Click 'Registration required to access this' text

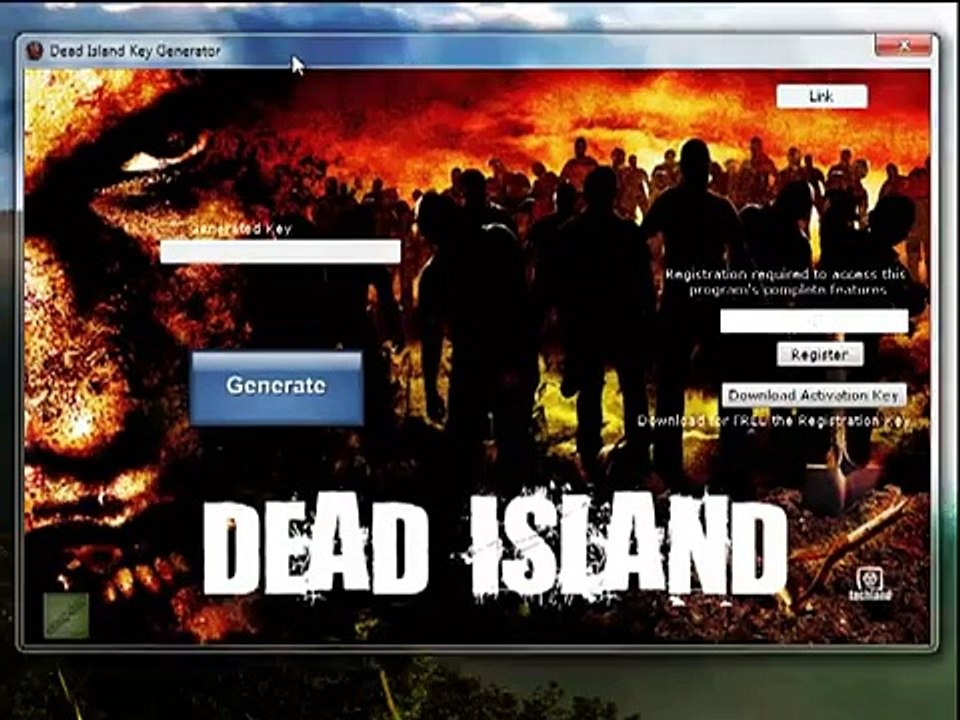point(786,274)
